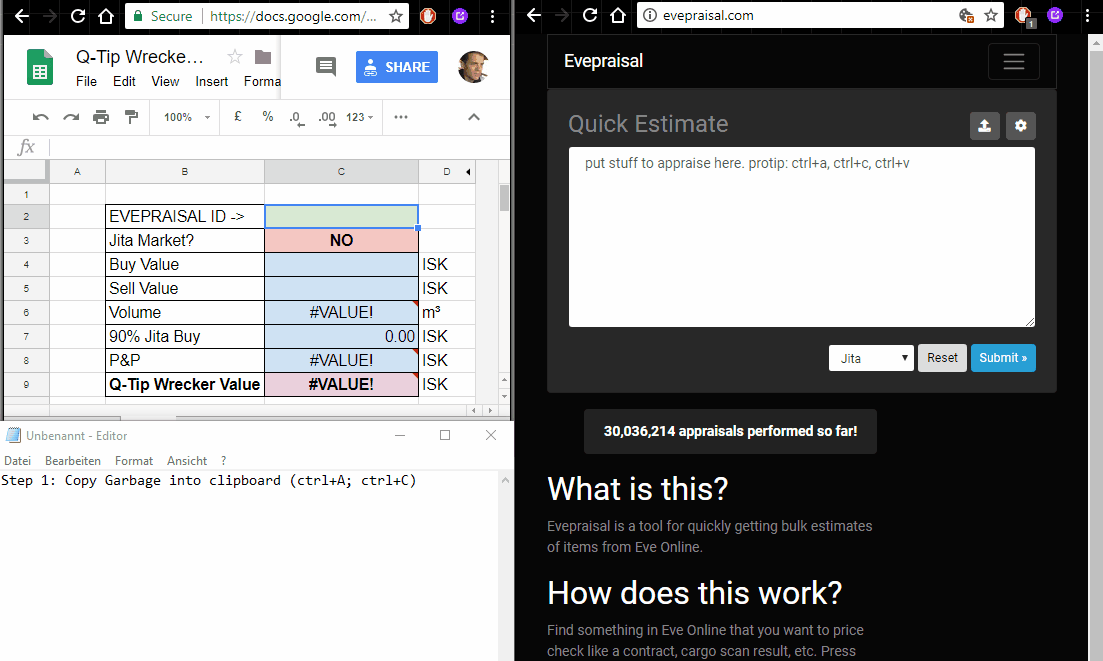Open the Datei menu in the Editor

pos(18,461)
